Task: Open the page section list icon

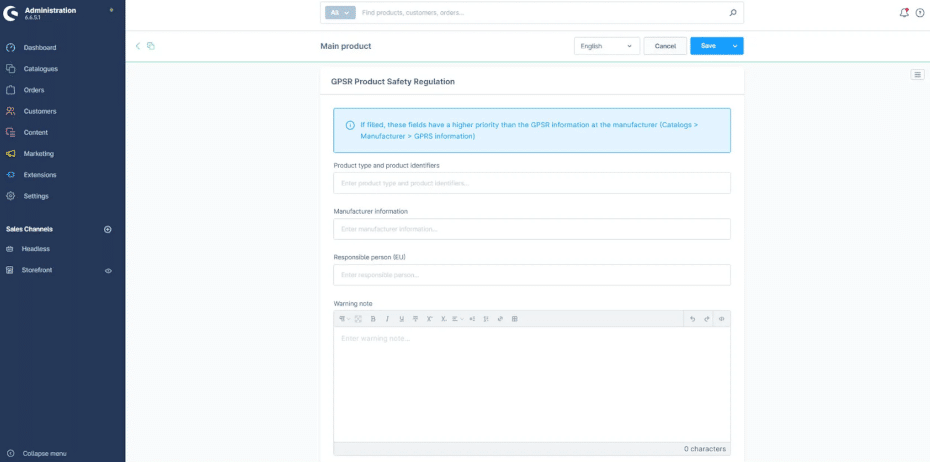Action: (918, 74)
